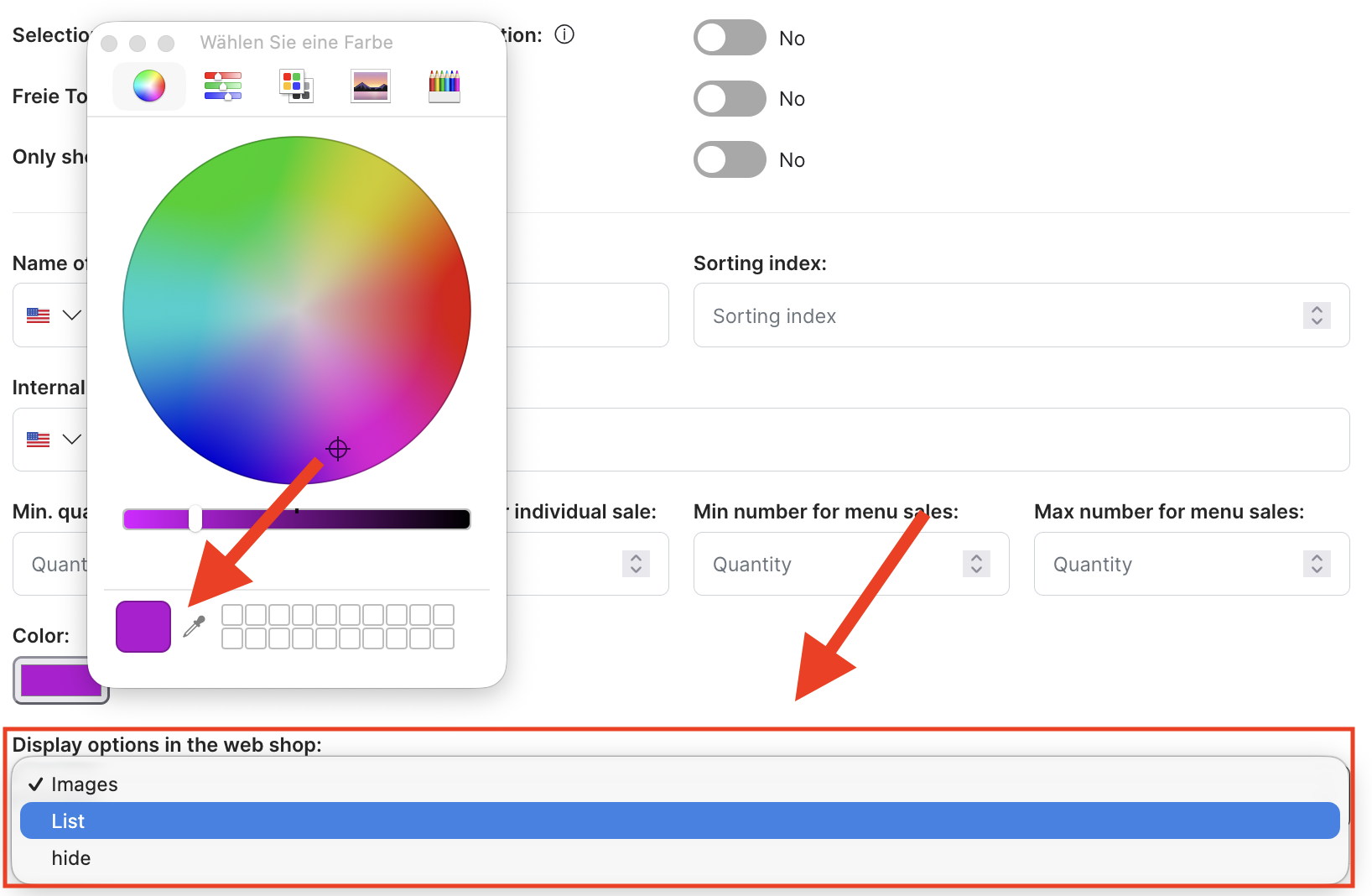
Task: Switch to color sliders picker tab
Action: pyautogui.click(x=222, y=86)
